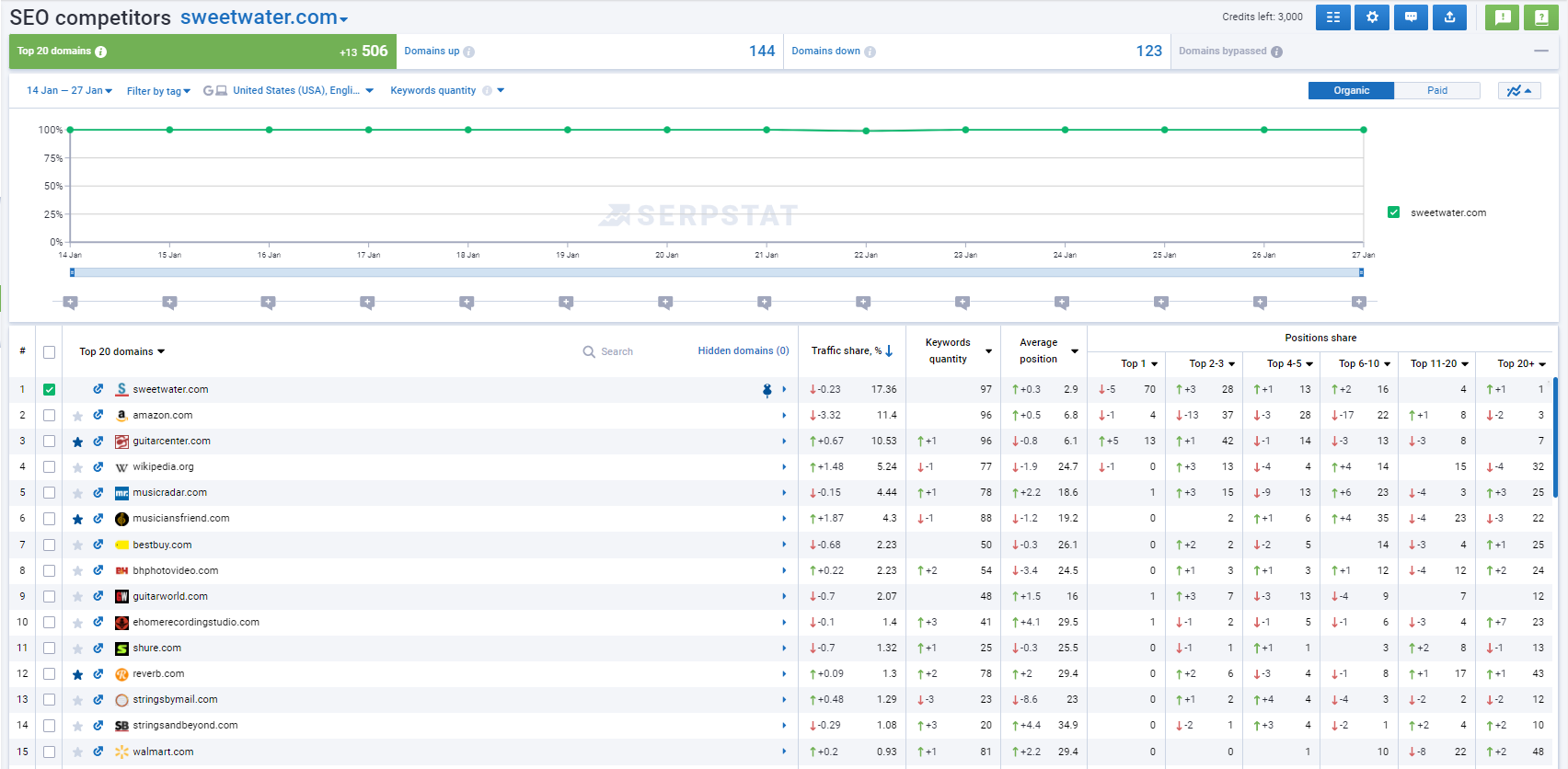This screenshot has height=769, width=1568.
Task: Check the amazon.com row checkbox
Action: click(50, 415)
